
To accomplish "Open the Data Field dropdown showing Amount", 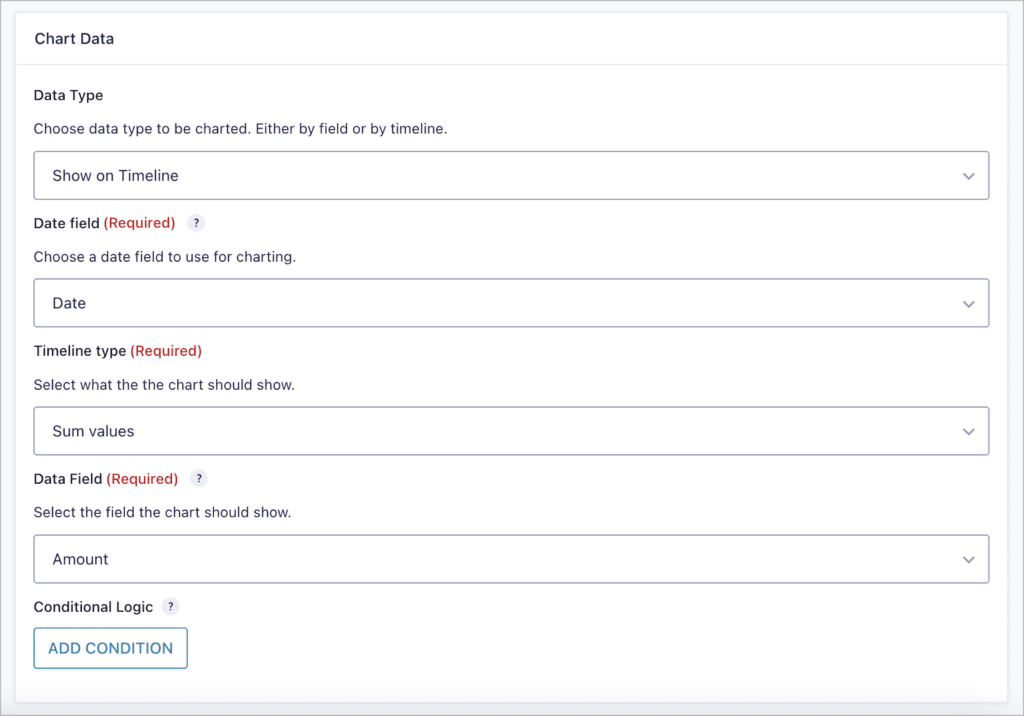I will 511,559.
